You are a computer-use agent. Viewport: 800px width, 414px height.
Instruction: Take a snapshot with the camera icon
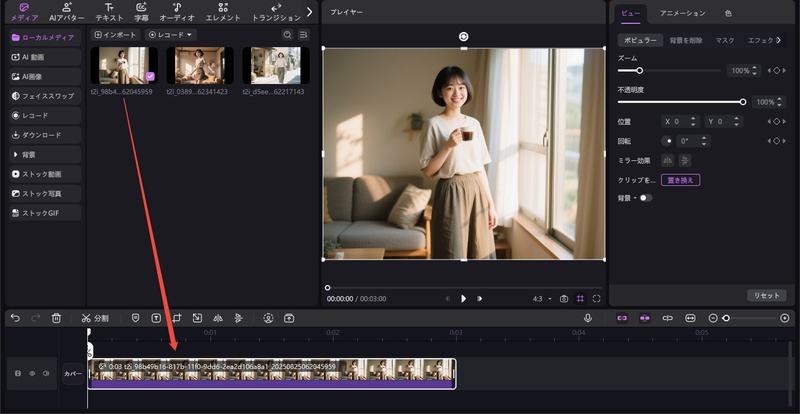tap(564, 299)
